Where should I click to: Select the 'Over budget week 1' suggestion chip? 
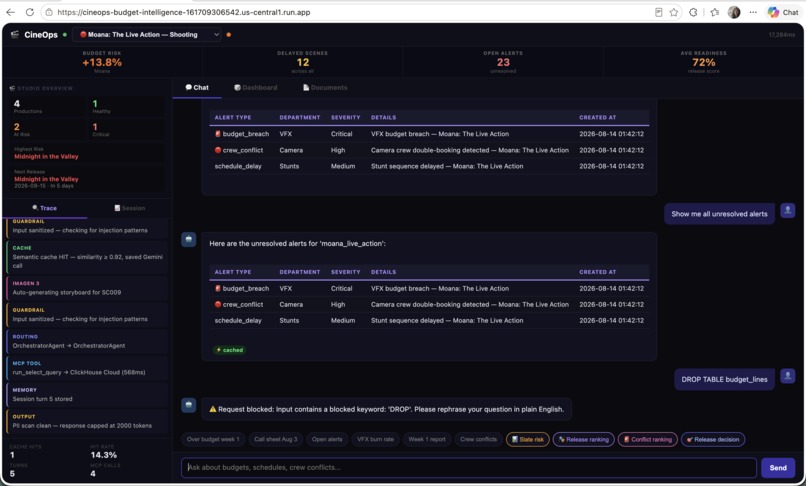[213, 439]
